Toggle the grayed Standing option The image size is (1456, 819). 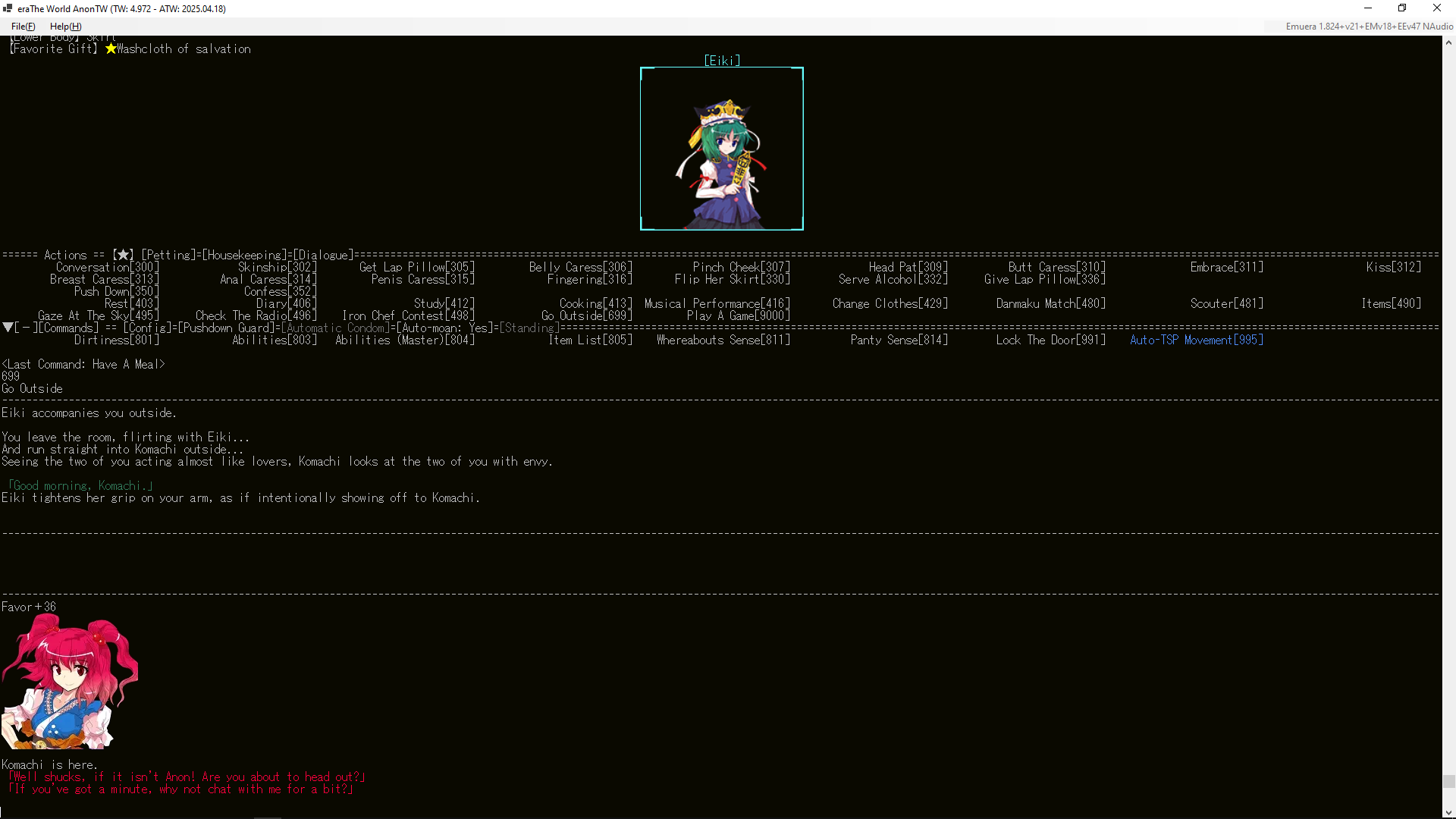[529, 328]
